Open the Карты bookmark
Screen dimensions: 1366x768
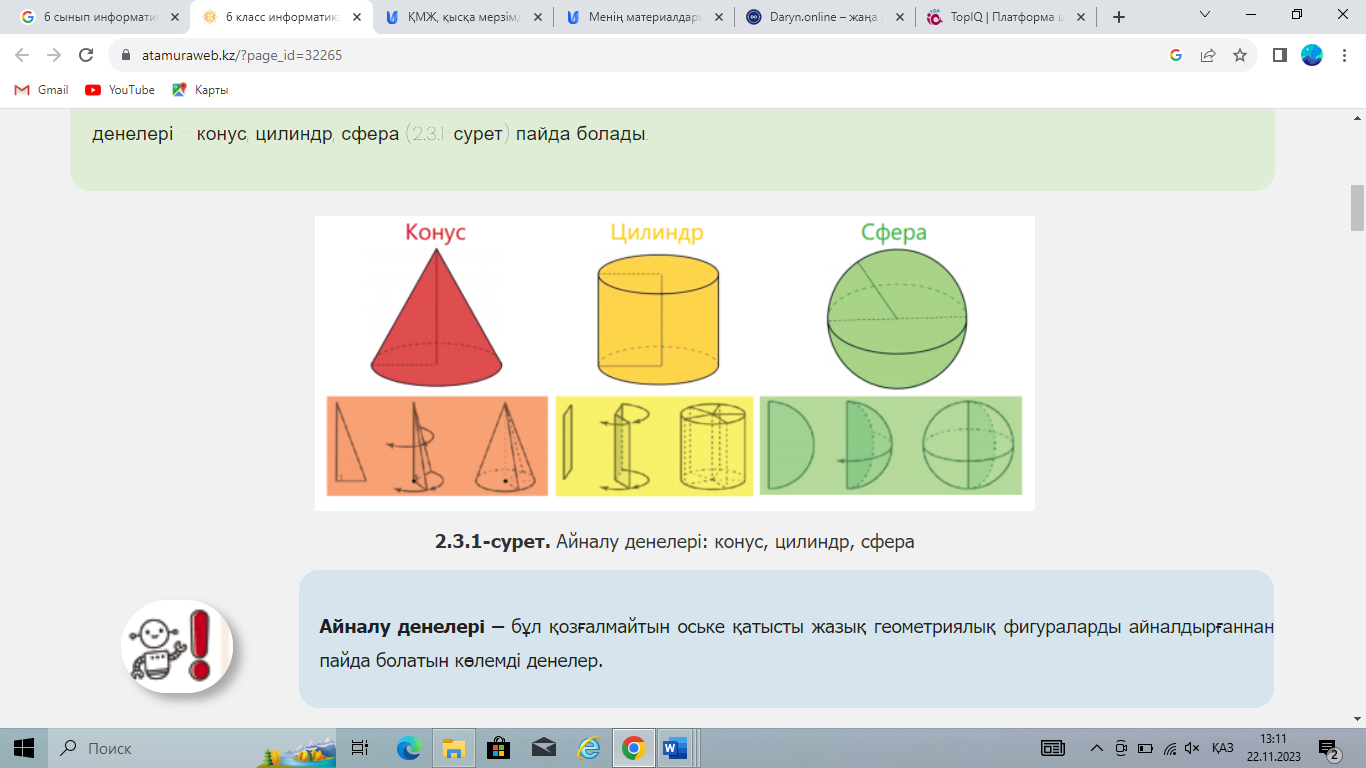point(200,90)
